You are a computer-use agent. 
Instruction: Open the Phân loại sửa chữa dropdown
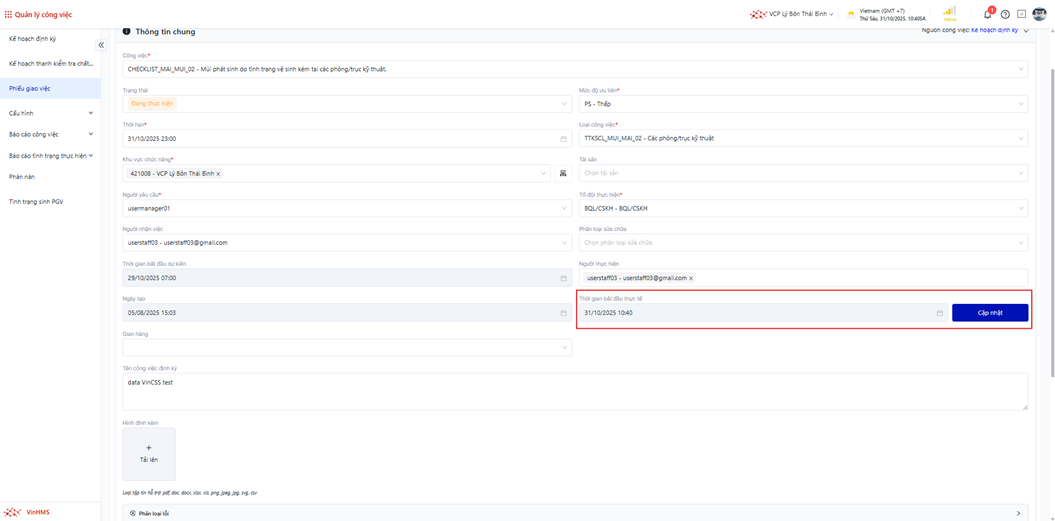(x=803, y=243)
